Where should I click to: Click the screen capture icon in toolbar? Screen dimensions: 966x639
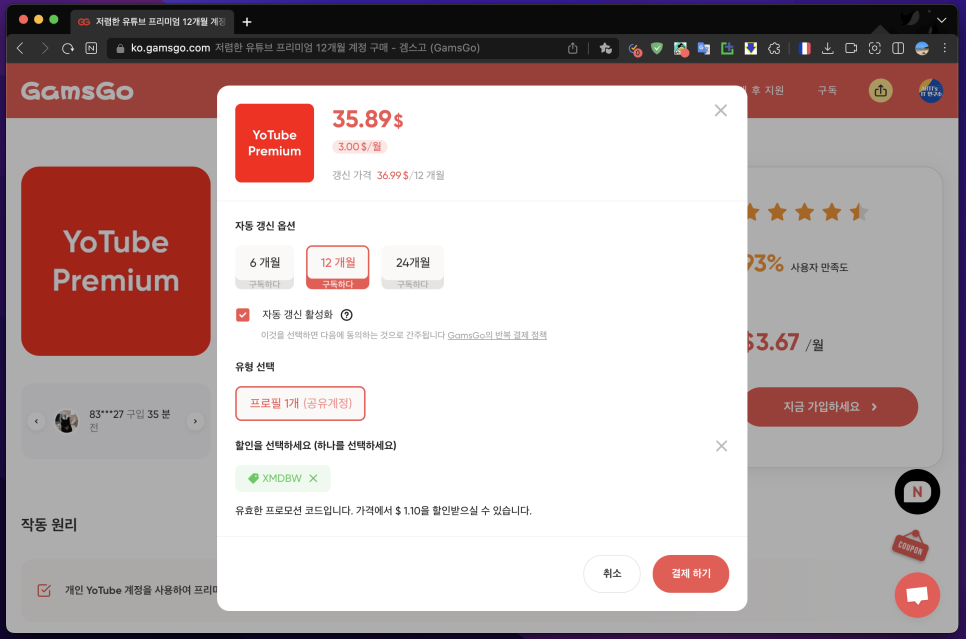pyautogui.click(x=874, y=48)
